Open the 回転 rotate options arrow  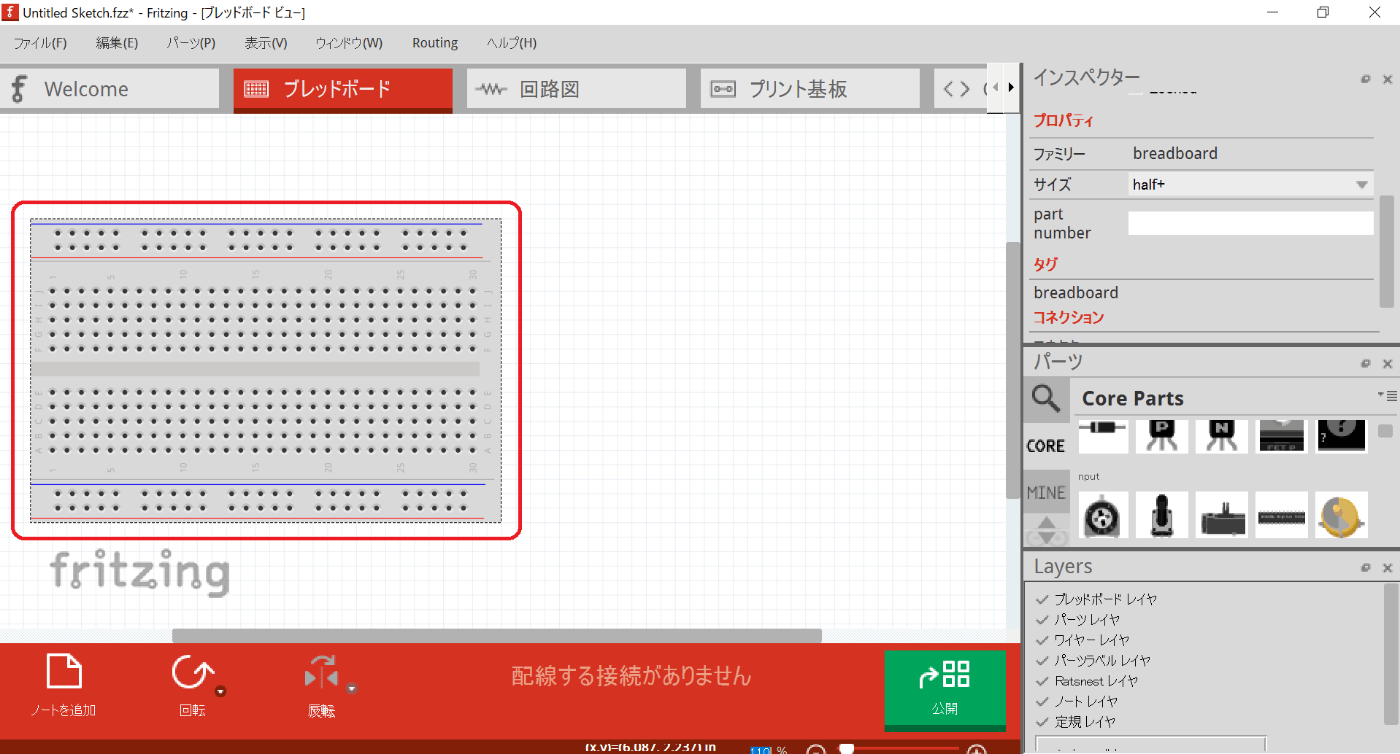(x=221, y=690)
